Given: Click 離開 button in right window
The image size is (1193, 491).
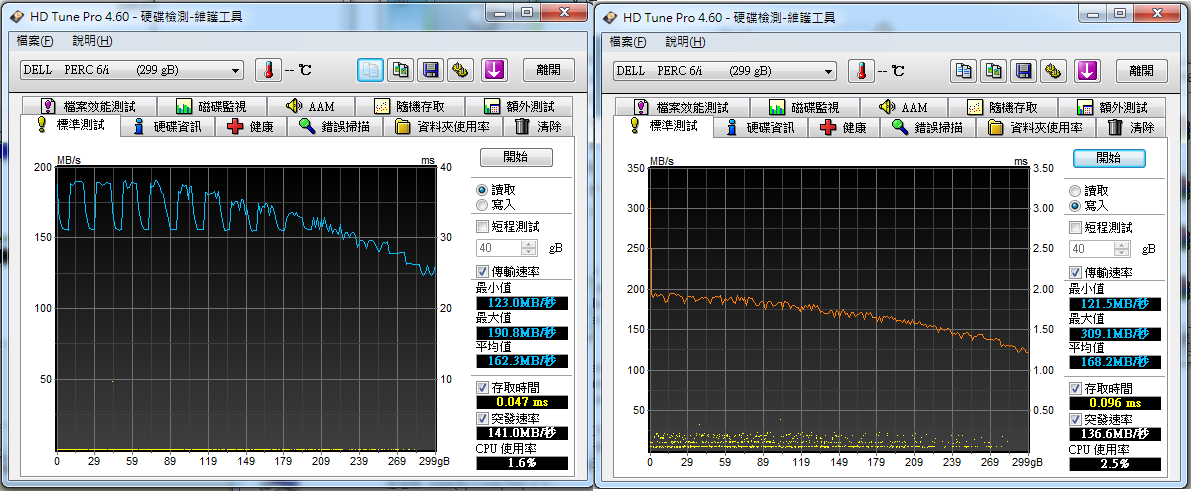Looking at the screenshot, I should coord(1142,71).
